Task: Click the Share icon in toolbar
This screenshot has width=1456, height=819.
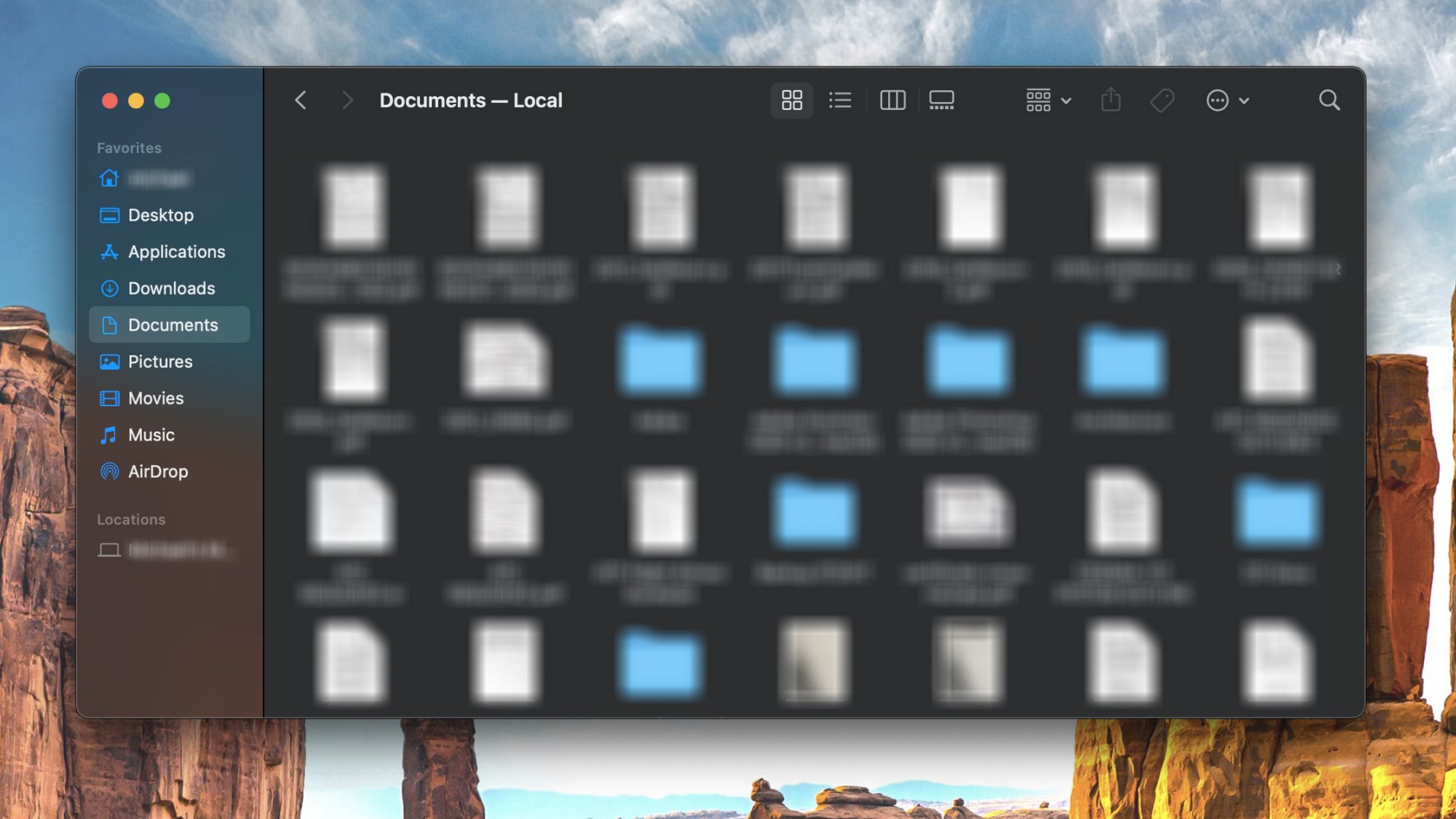Action: click(1110, 100)
